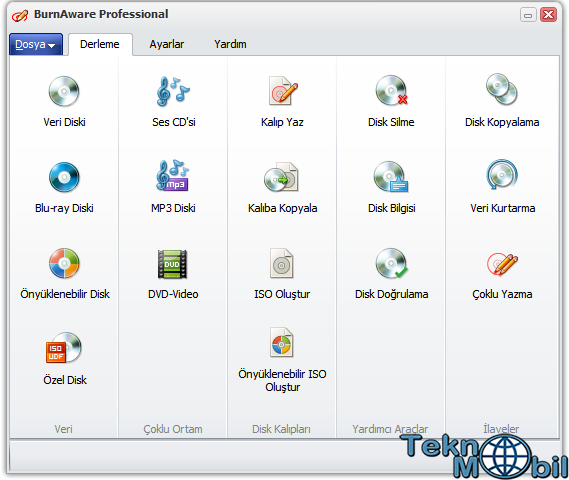Open the Ayarlar tab
Screen dimensions: 569x480
[167, 44]
